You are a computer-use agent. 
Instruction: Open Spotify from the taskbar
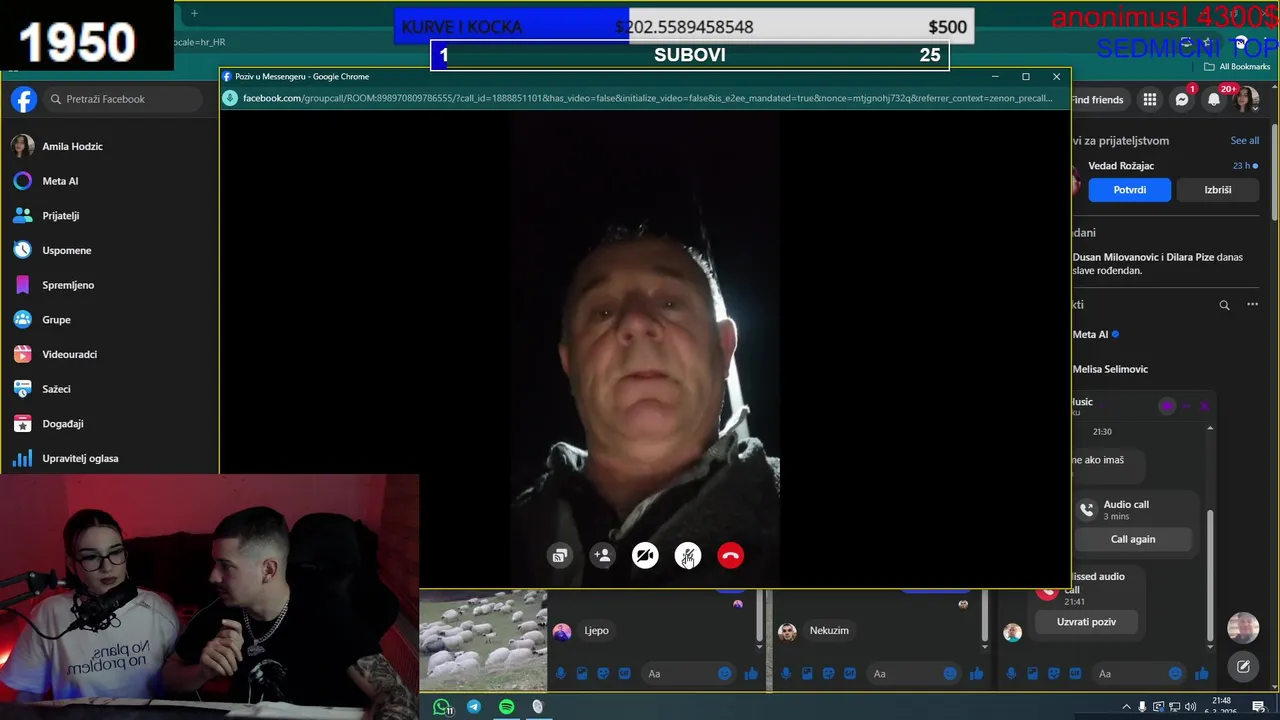[x=506, y=707]
